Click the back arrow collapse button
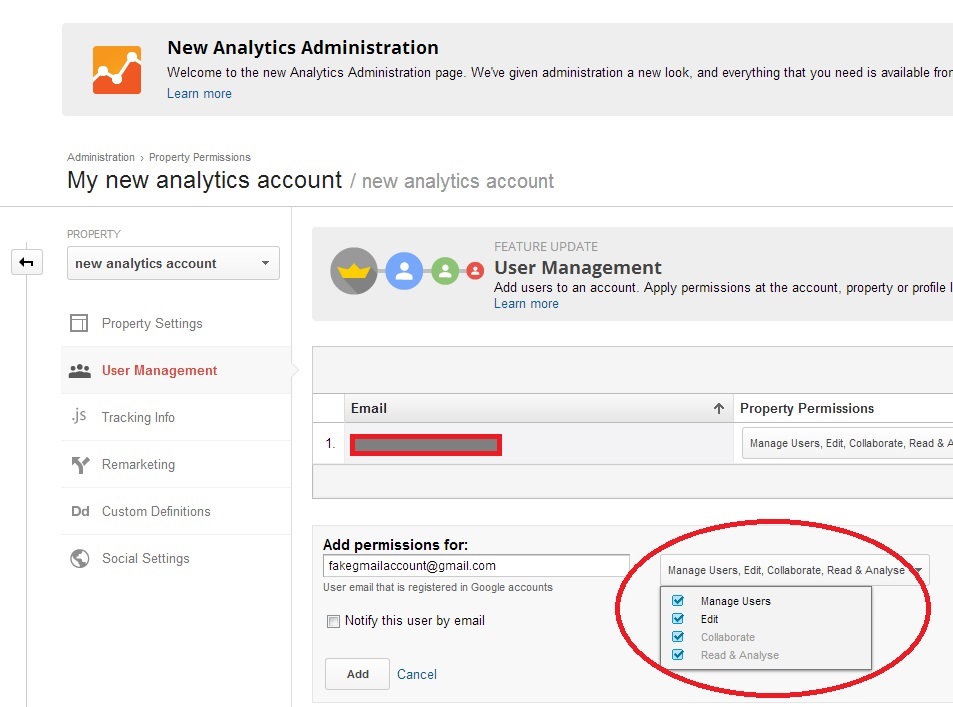The image size is (953, 707). (26, 262)
